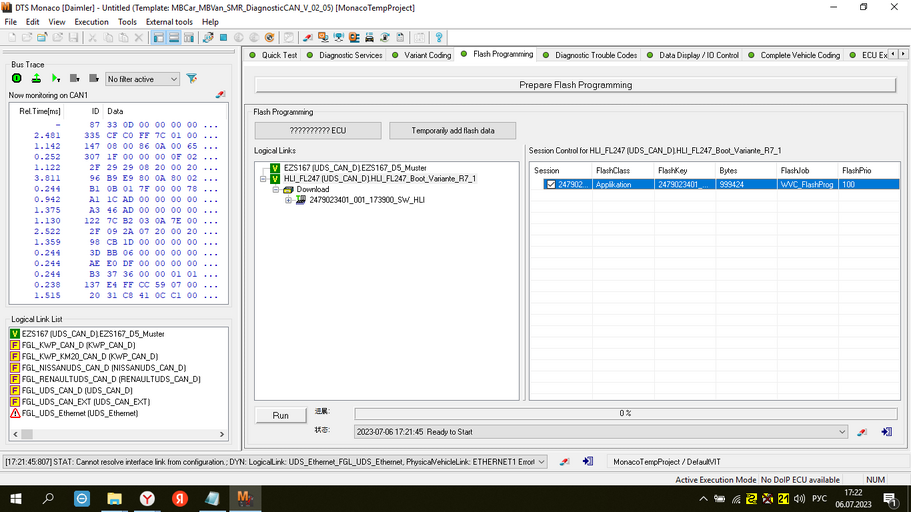Click the green upload arrow Bus Trace icon

36,78
